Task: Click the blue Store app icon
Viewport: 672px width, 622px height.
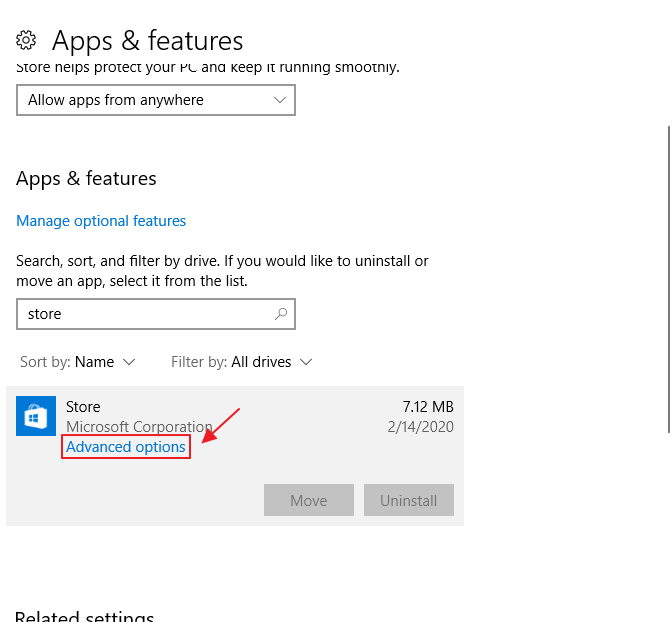Action: [36, 416]
